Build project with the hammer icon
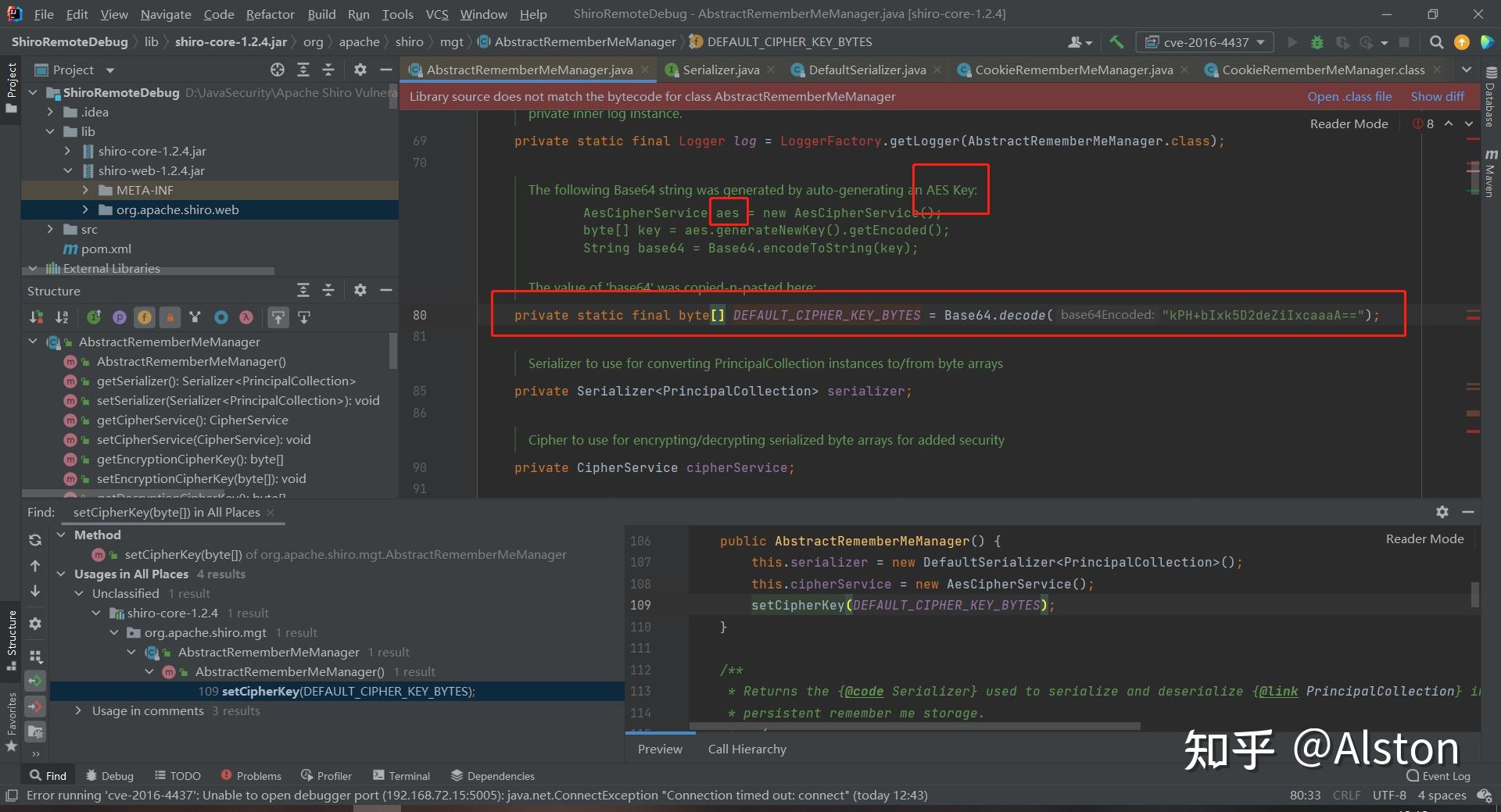The height and width of the screenshot is (812, 1501). coord(1116,42)
